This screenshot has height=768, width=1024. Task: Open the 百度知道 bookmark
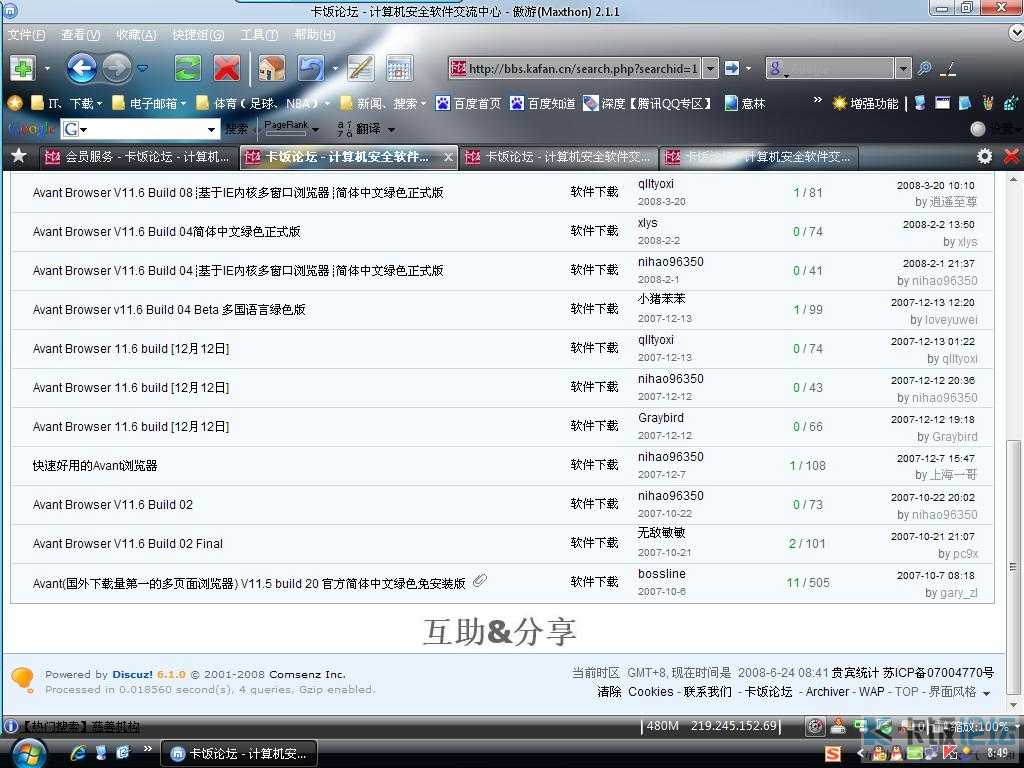tap(543, 103)
